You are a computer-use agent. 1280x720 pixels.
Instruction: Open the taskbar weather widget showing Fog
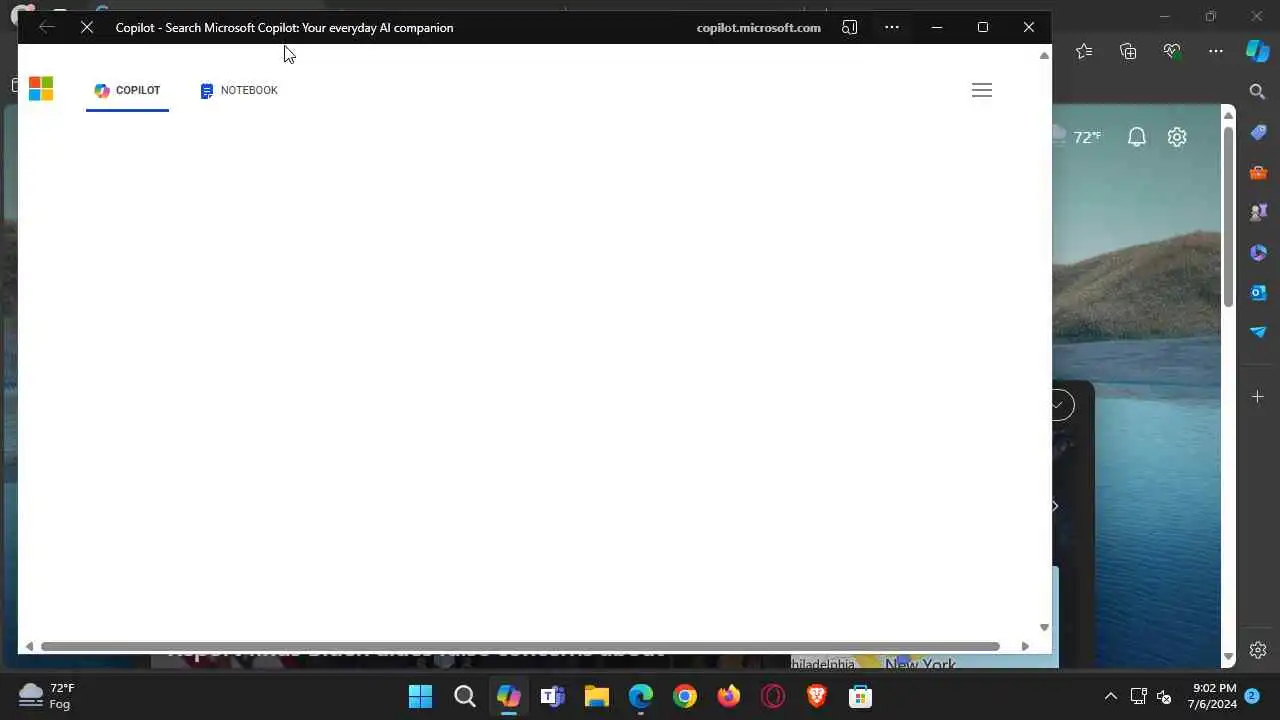point(48,696)
